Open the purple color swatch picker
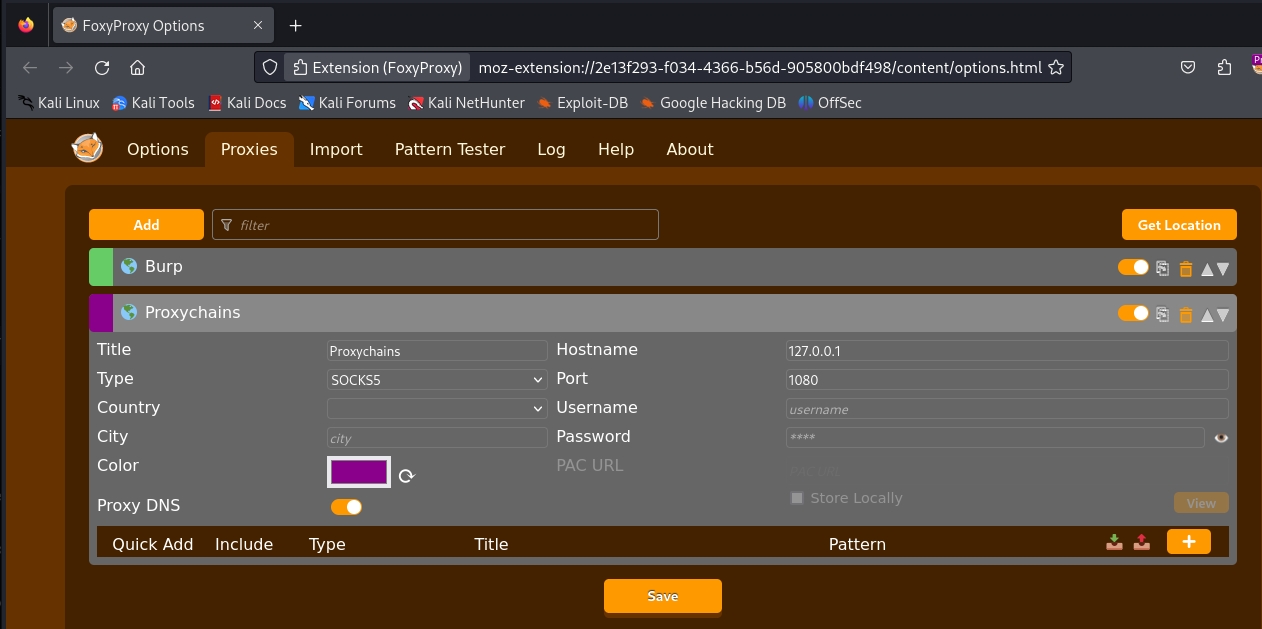 click(x=359, y=472)
